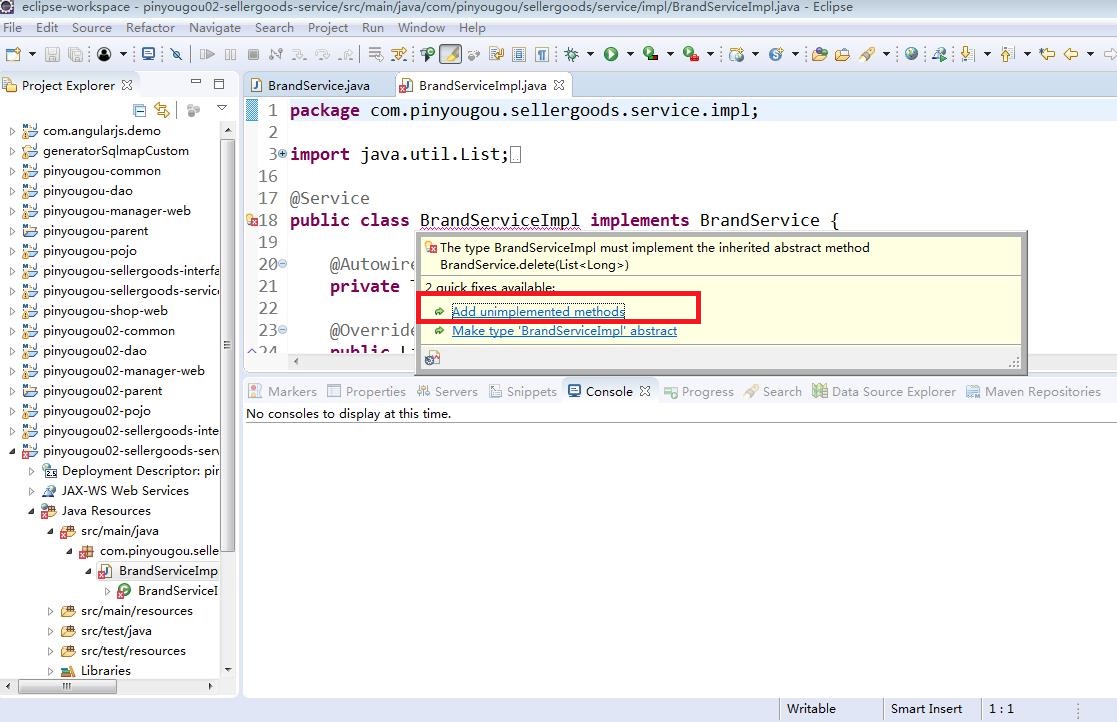Open the Source menu
1117x722 pixels.
[92, 28]
